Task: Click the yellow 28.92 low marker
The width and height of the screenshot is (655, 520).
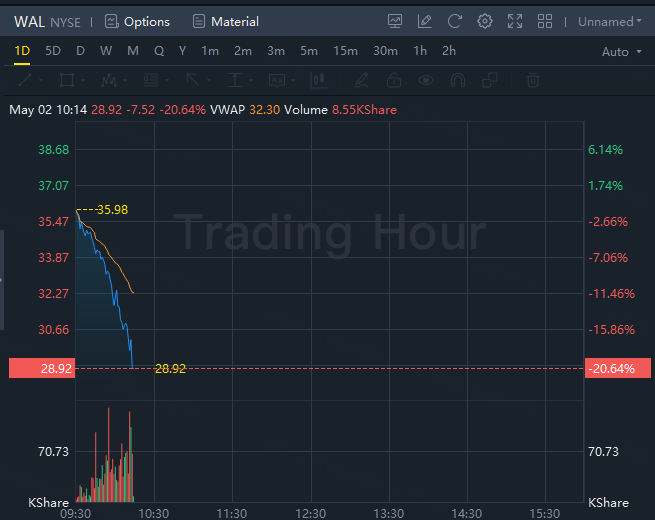Action: click(170, 368)
